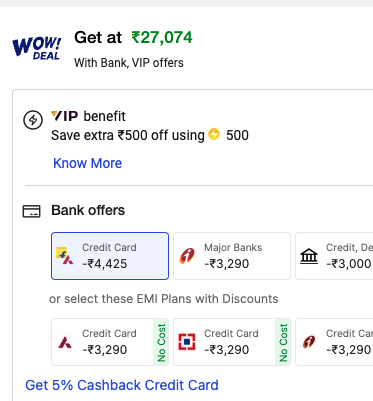Image resolution: width=373 pixels, height=401 pixels.
Task: Open the Get 5% Cashback Credit Card link
Action: [x=122, y=385]
